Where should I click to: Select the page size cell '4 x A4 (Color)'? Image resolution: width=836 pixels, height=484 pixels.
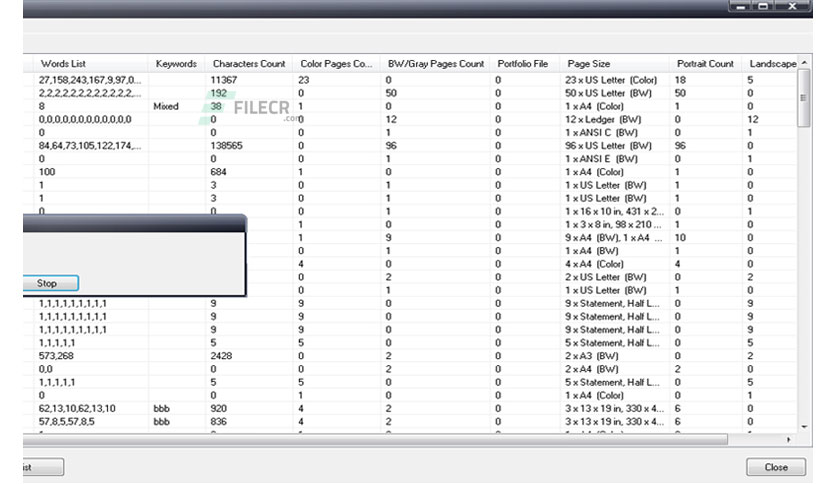click(594, 264)
